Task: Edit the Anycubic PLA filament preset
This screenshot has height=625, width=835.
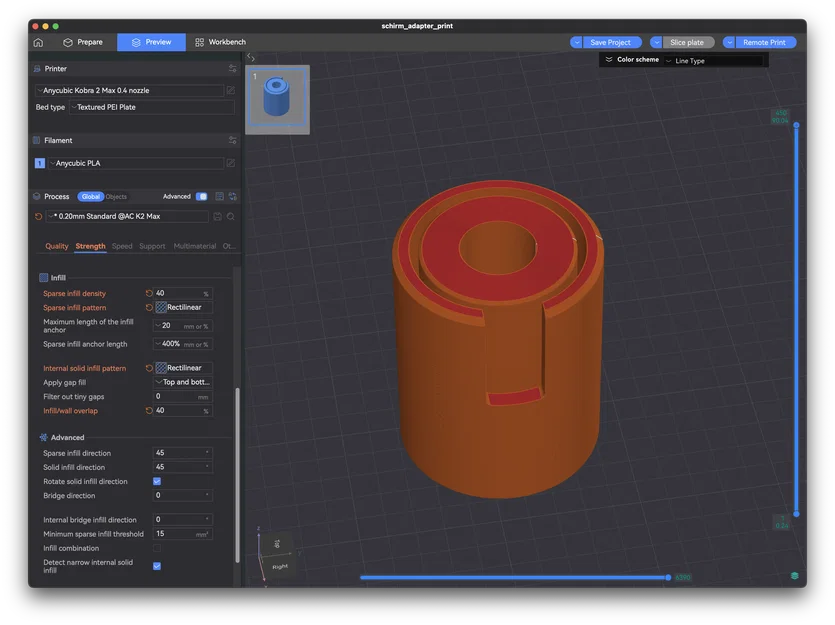Action: click(x=231, y=163)
